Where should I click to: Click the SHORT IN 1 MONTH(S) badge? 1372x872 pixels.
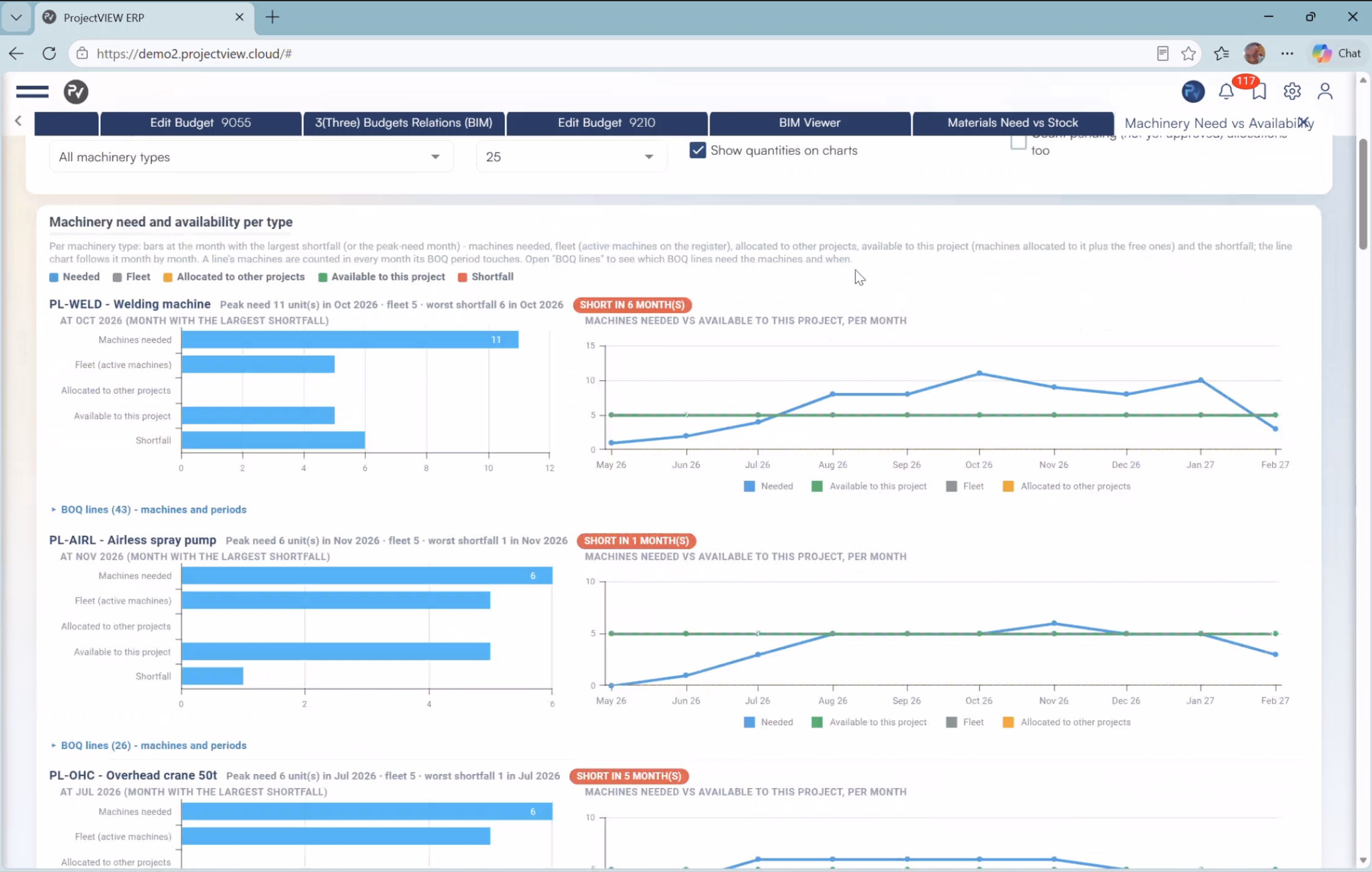click(x=636, y=541)
